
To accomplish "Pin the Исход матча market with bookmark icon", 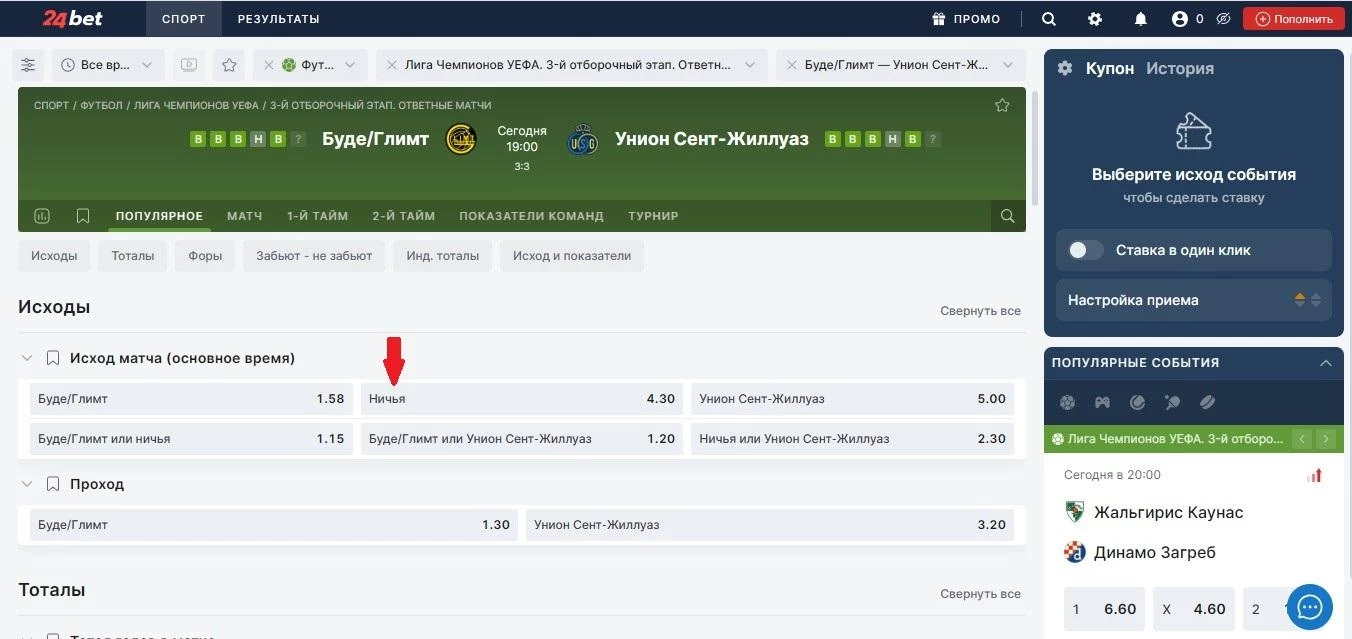I will pyautogui.click(x=53, y=358).
